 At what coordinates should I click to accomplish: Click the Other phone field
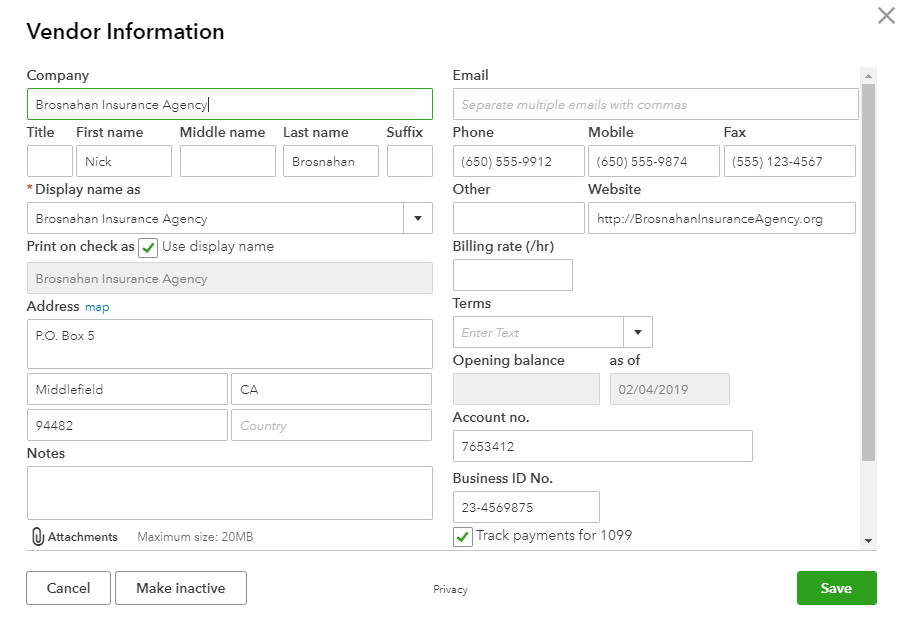pyautogui.click(x=518, y=218)
